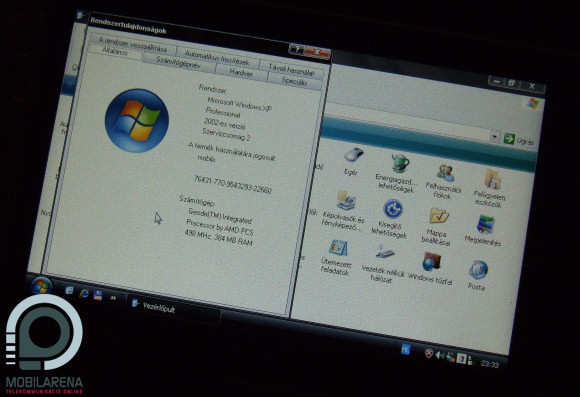Open the Egér mouse settings icon

[x=353, y=155]
